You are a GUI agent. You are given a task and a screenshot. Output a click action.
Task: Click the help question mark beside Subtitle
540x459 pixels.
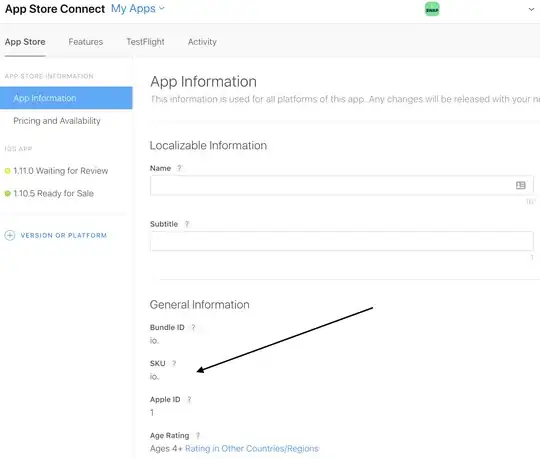coord(187,224)
